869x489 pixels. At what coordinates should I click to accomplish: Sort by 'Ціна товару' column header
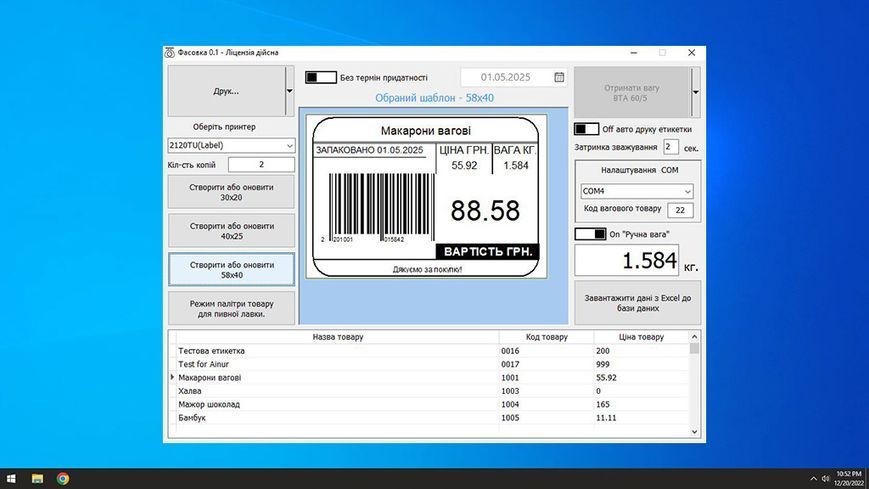(641, 337)
